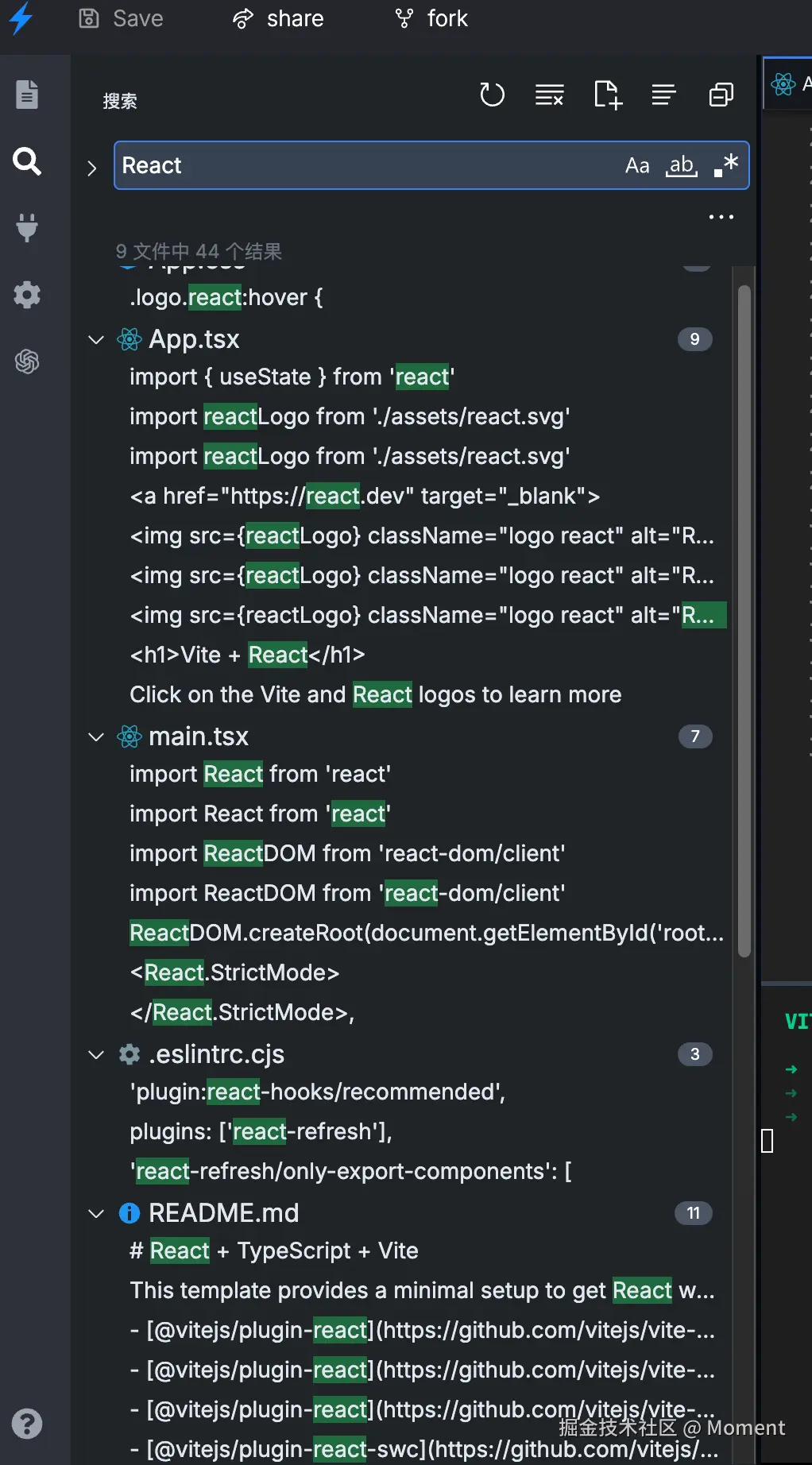This screenshot has width=812, height=1465.
Task: Select result "<h1>Vite + React</h1>"
Action: pyautogui.click(x=247, y=655)
